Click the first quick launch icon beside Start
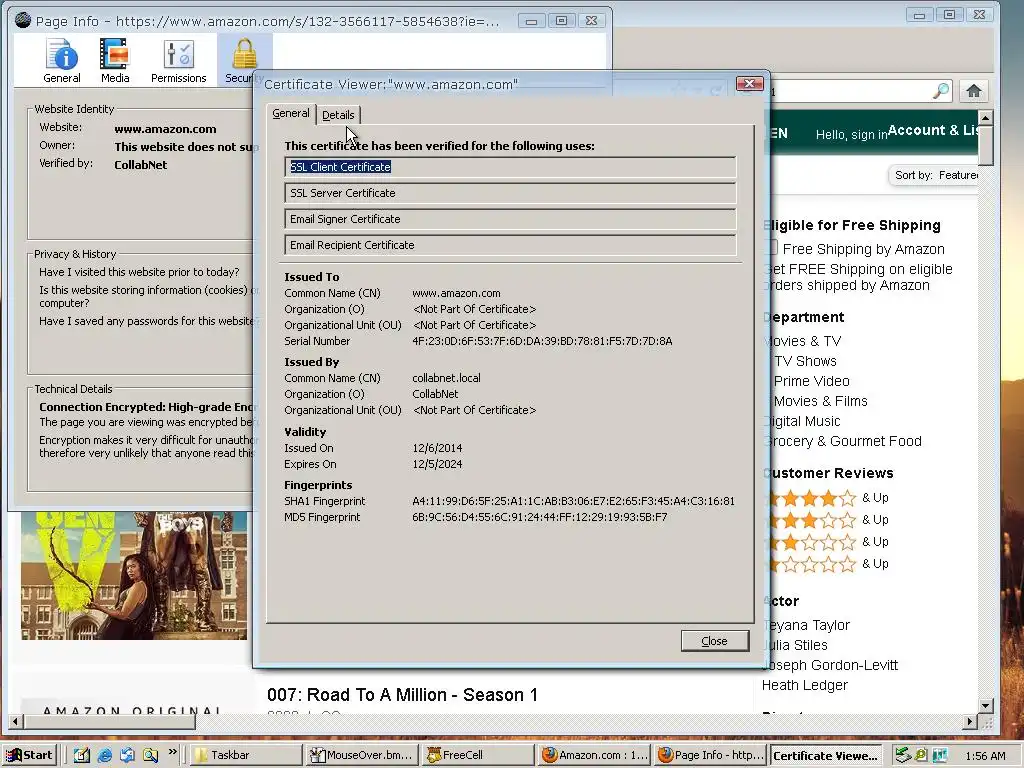The width and height of the screenshot is (1024, 768). (82, 756)
